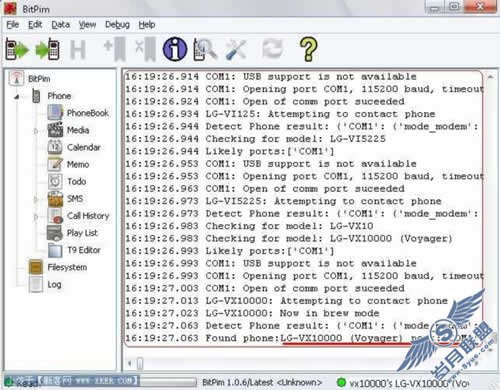Image resolution: width=500 pixels, height=390 pixels.
Task: Open the View menu
Action: click(x=87, y=25)
